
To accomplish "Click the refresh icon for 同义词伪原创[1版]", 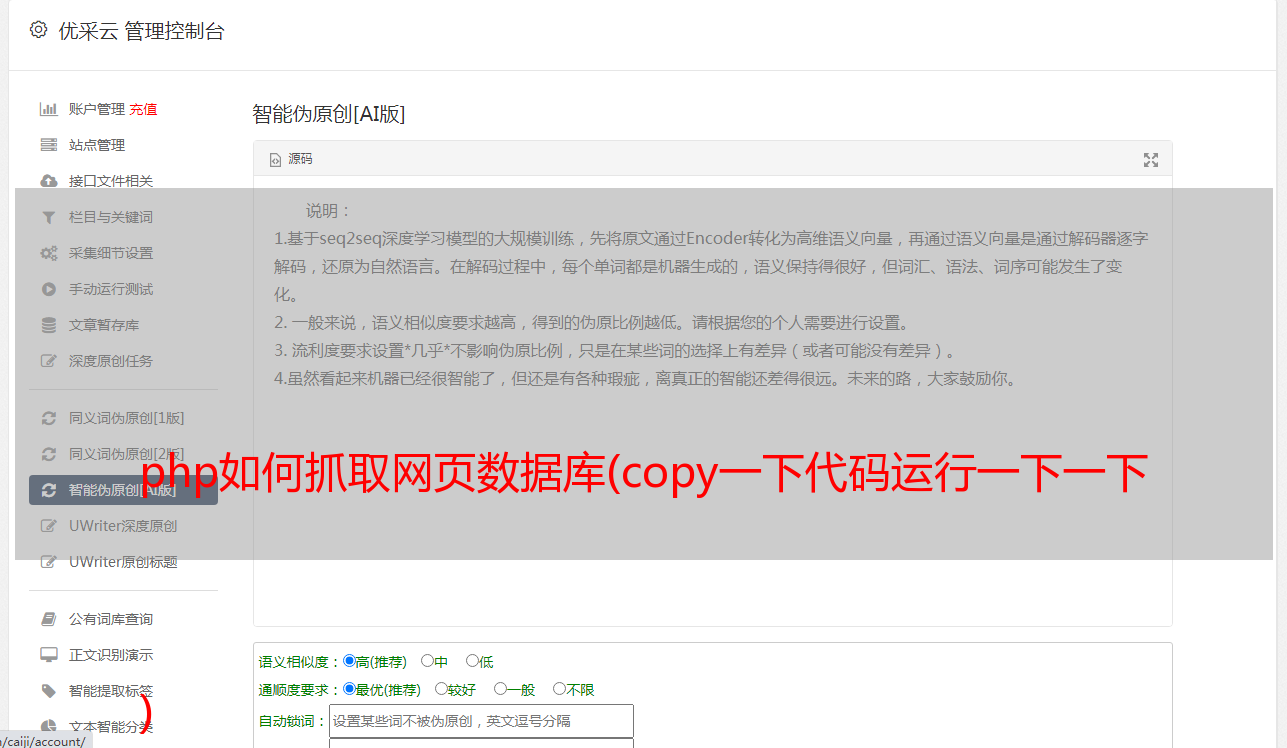I will (48, 418).
